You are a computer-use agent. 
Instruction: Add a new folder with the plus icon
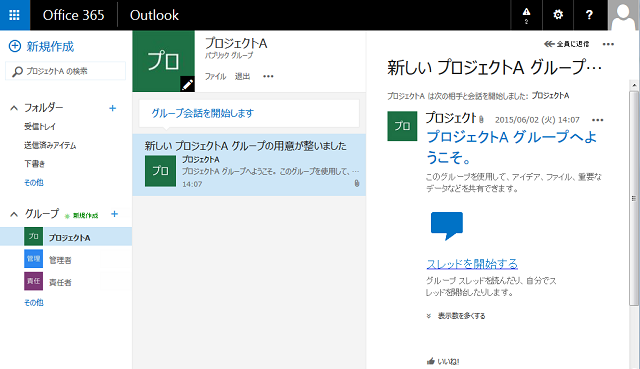[113, 108]
